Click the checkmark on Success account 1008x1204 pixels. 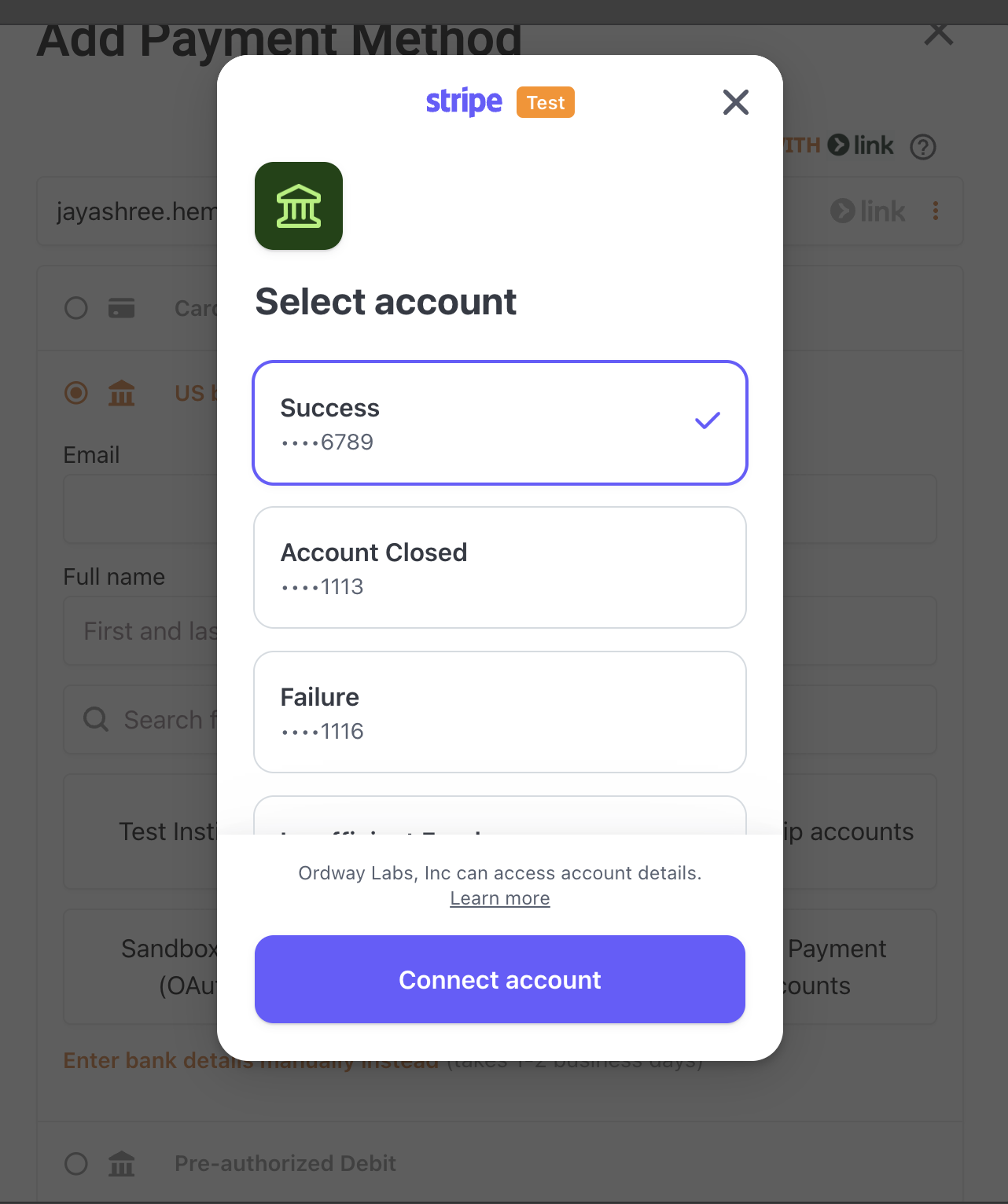708,421
